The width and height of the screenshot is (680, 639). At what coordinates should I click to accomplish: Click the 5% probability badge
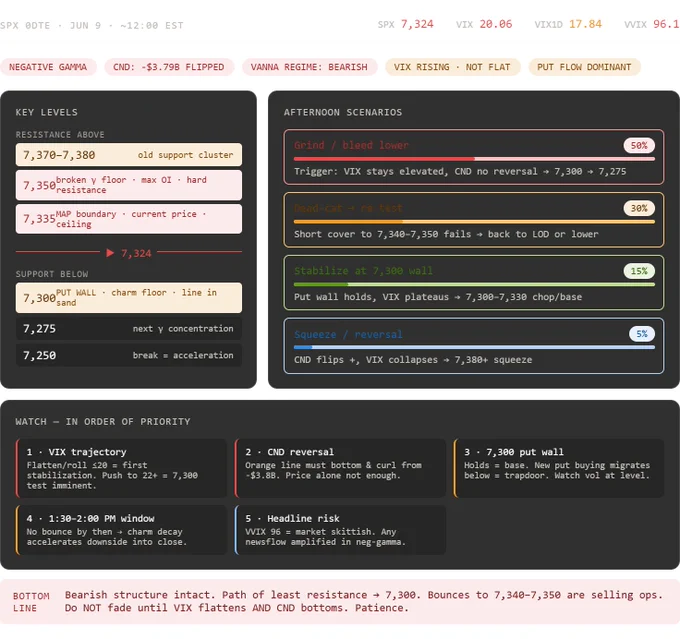click(642, 334)
